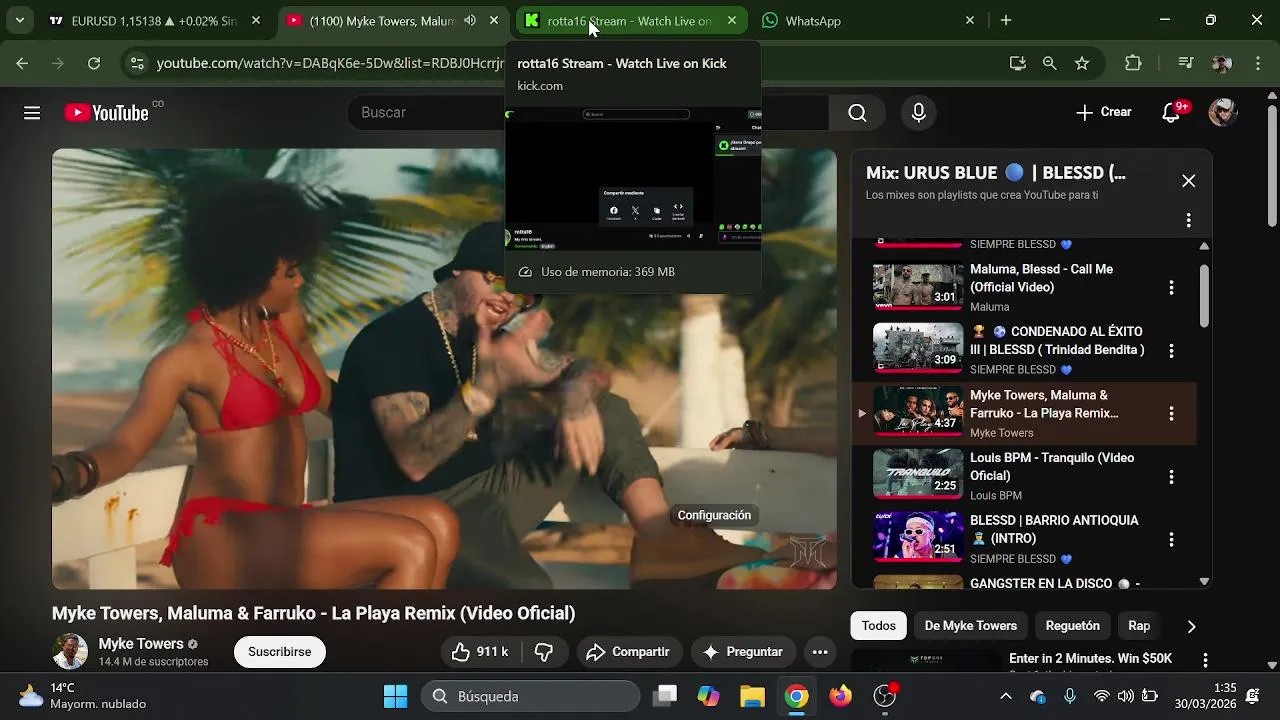Show more filter chips with right arrow
Image resolution: width=1280 pixels, height=720 pixels.
(1191, 626)
